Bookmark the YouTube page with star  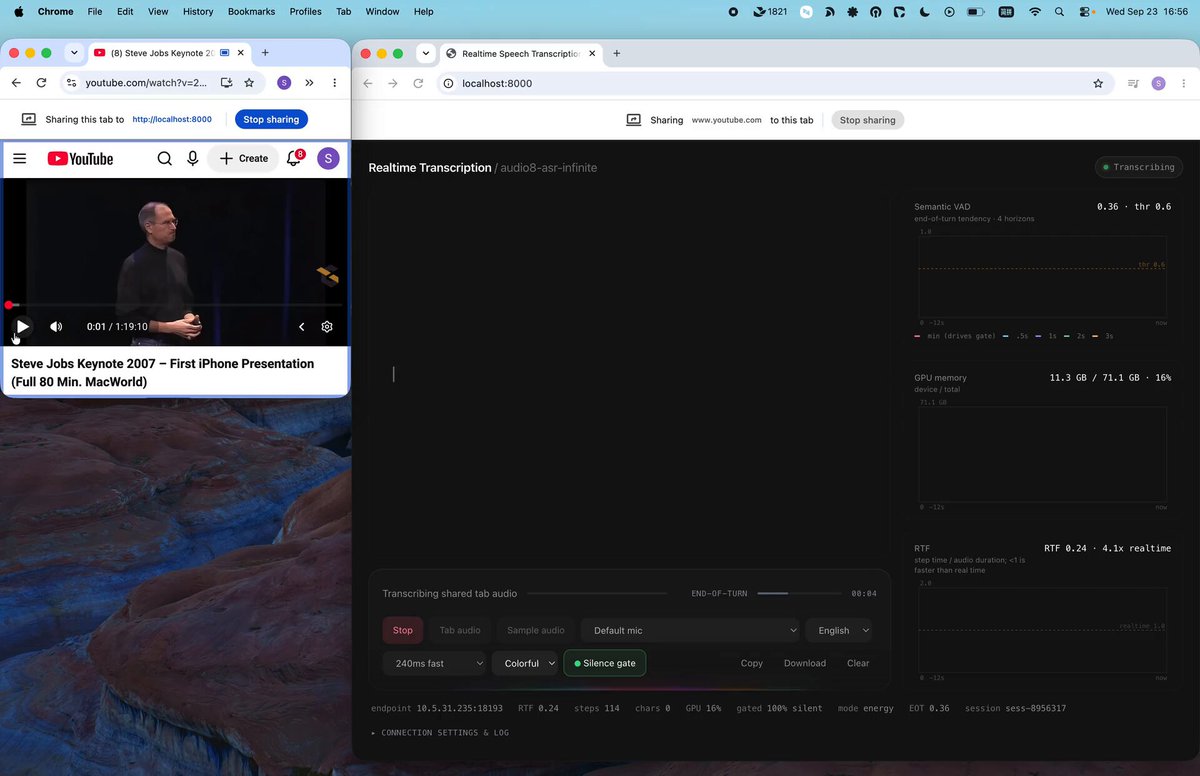249,83
